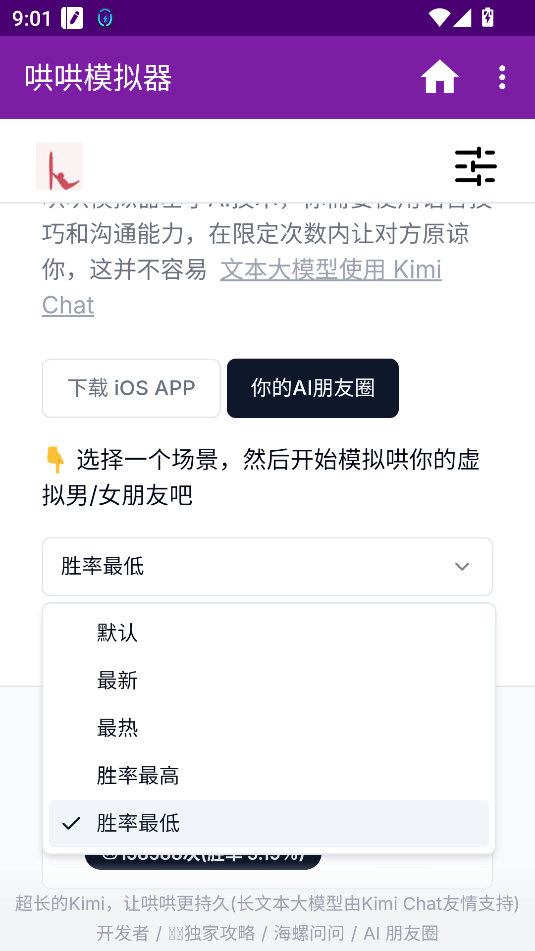Choose 默认 from the sort list
Screen dimensions: 535x951
[269, 633]
